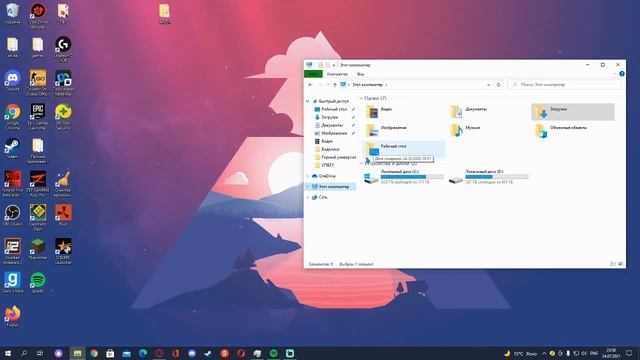Open Локальный диск (C:) drive
The width and height of the screenshot is (640, 360).
point(403,177)
